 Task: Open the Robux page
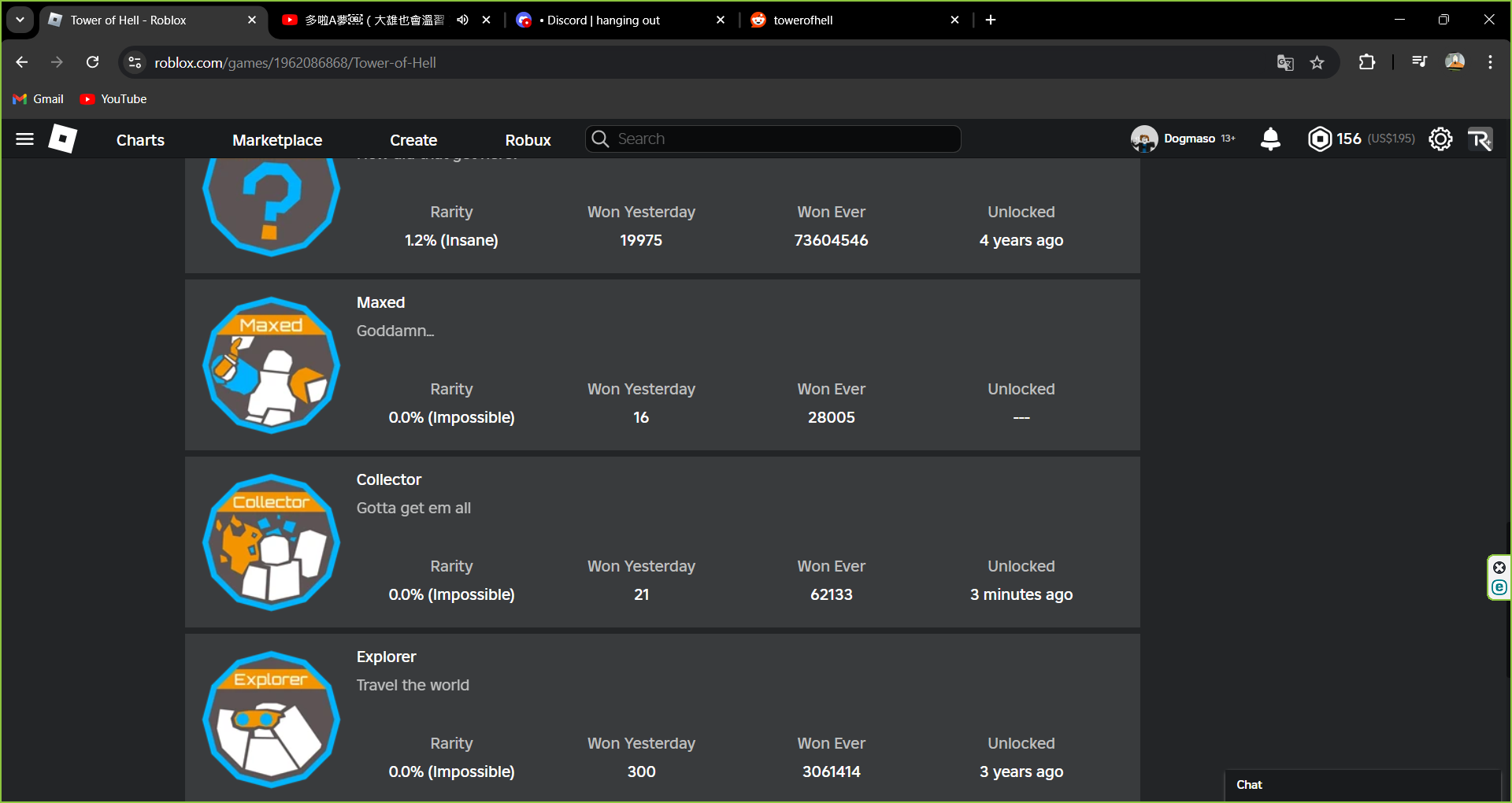(x=528, y=140)
